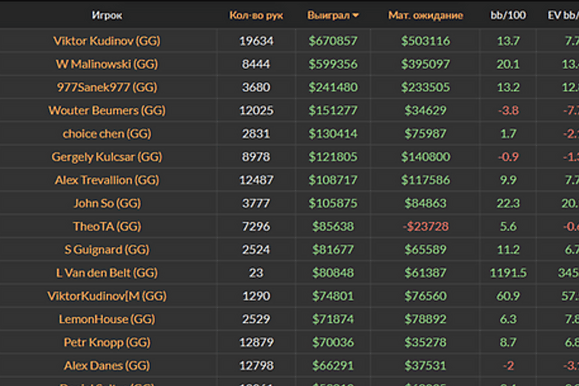579x386 pixels.
Task: Select winnings value $105875
Action: 333,203
